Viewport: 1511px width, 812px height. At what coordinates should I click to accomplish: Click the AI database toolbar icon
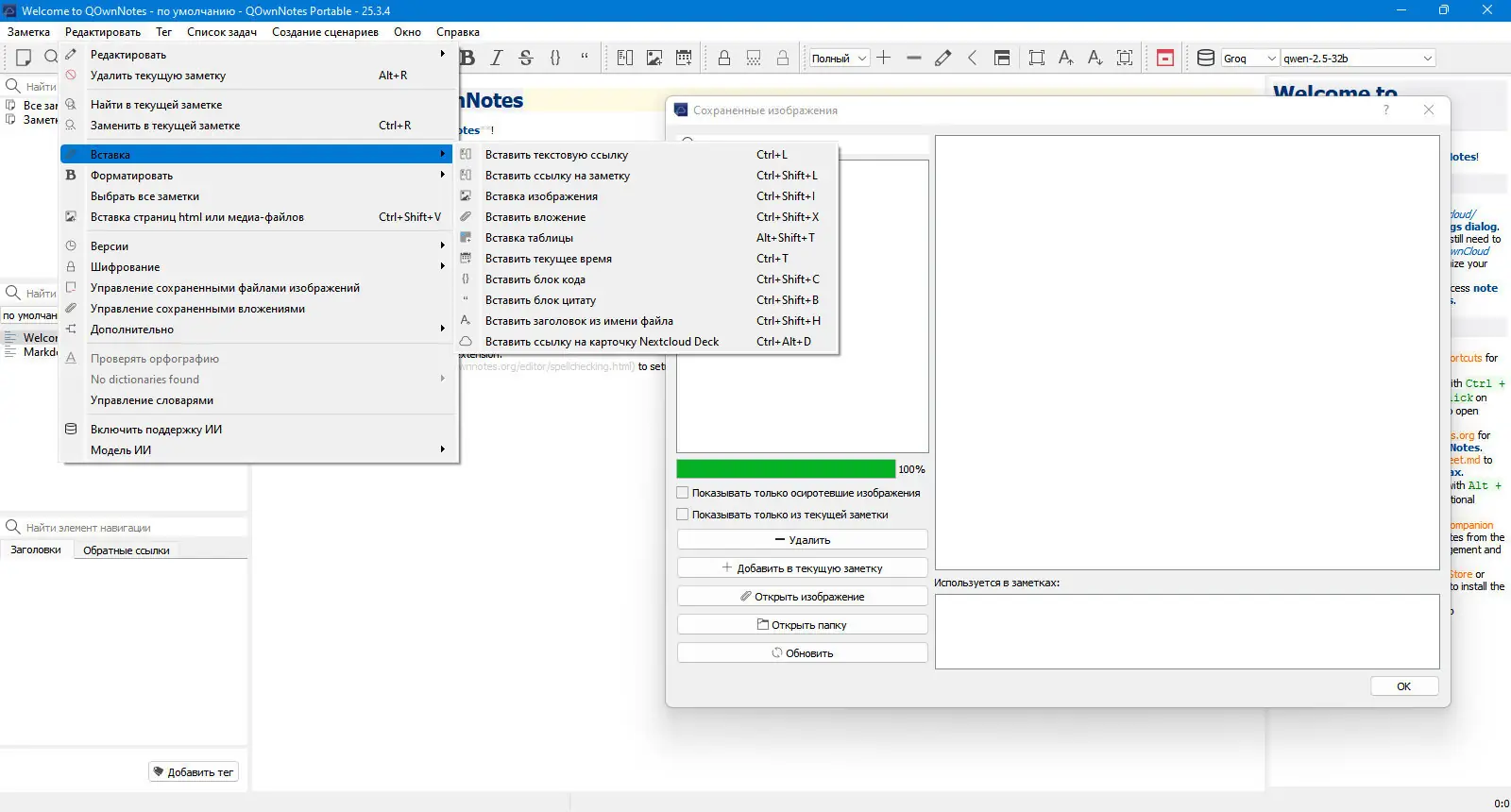(x=1206, y=58)
